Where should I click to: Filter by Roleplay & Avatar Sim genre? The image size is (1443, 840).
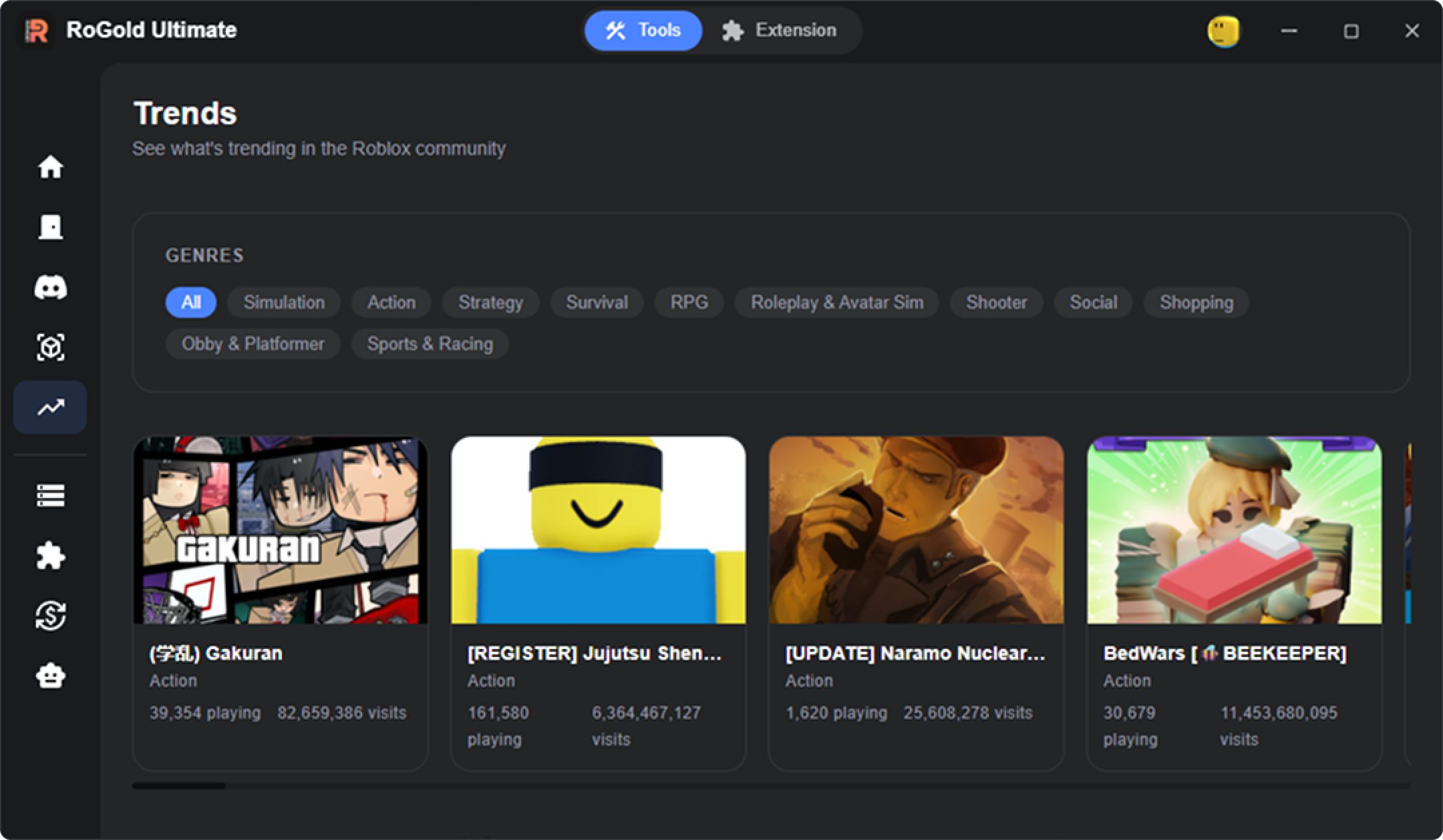837,302
